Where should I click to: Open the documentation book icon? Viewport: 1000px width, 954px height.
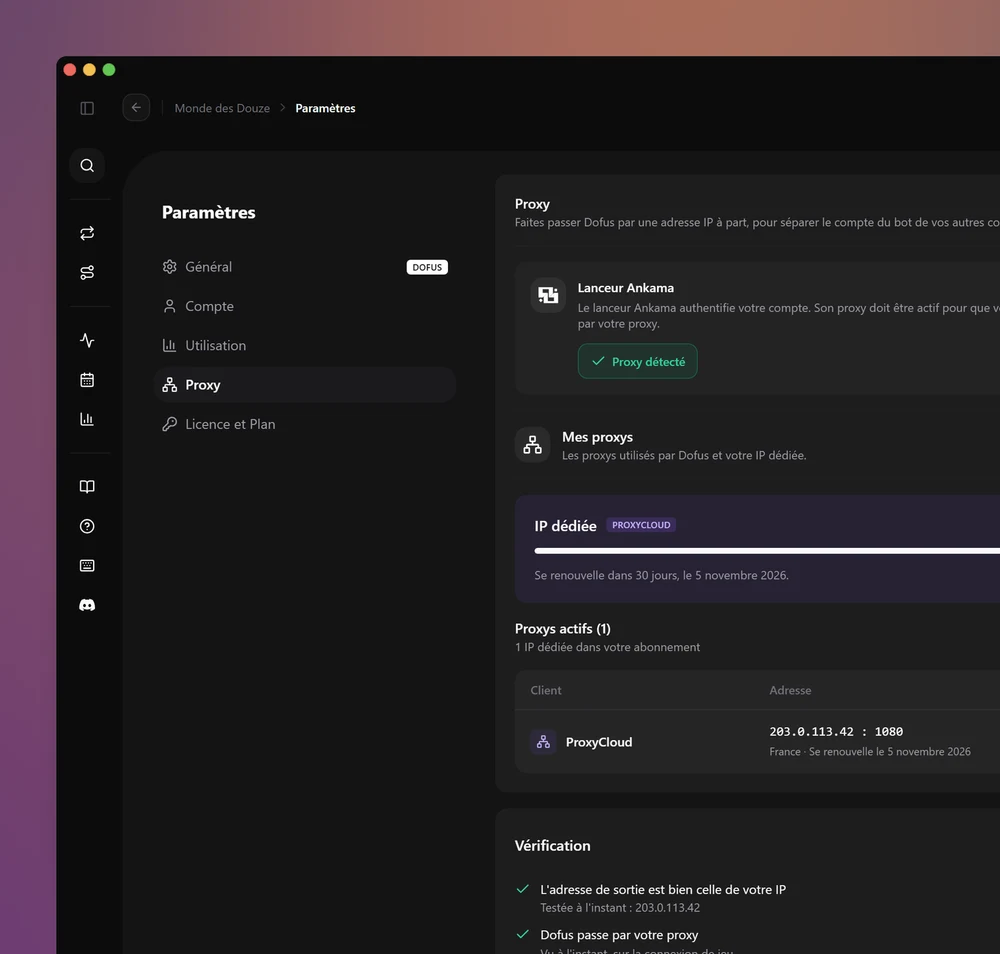point(87,487)
